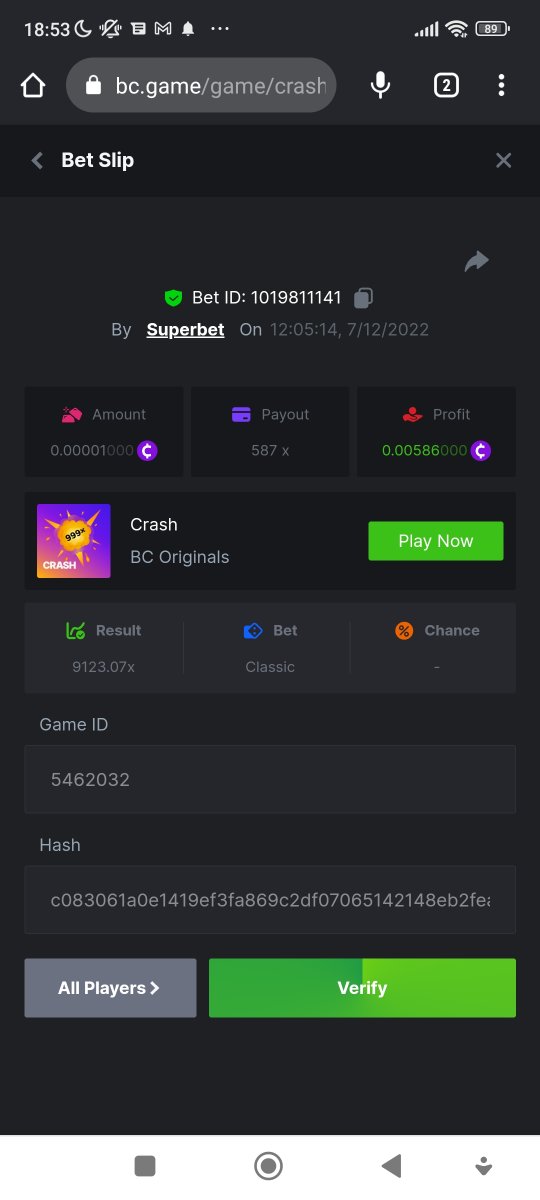Click the green Verify button
The height and width of the screenshot is (1200, 540).
pos(362,988)
